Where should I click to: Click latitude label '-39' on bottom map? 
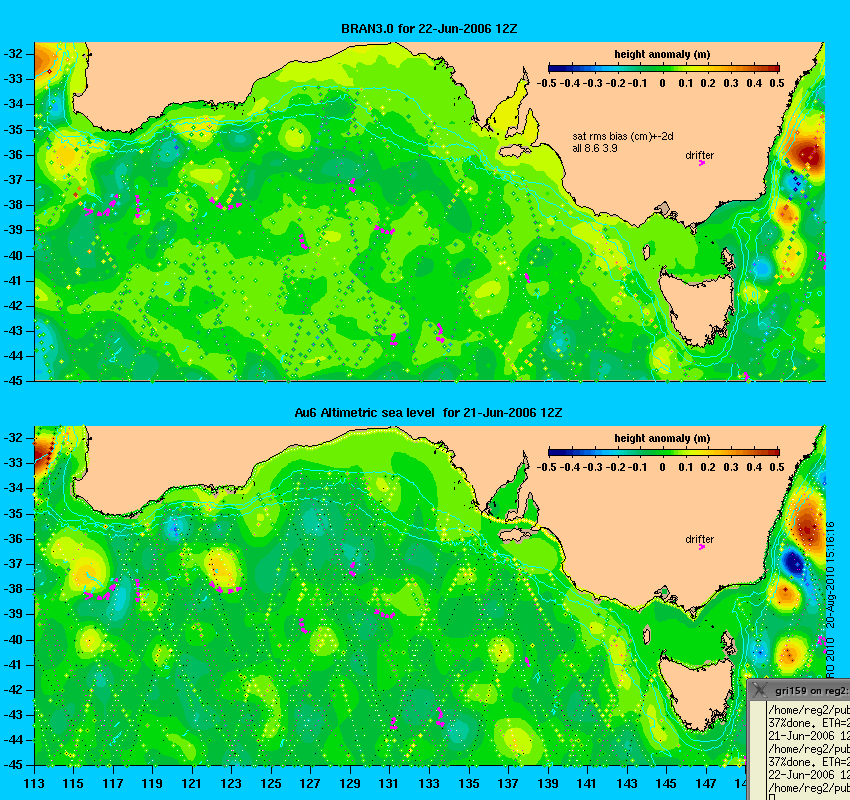click(13, 614)
